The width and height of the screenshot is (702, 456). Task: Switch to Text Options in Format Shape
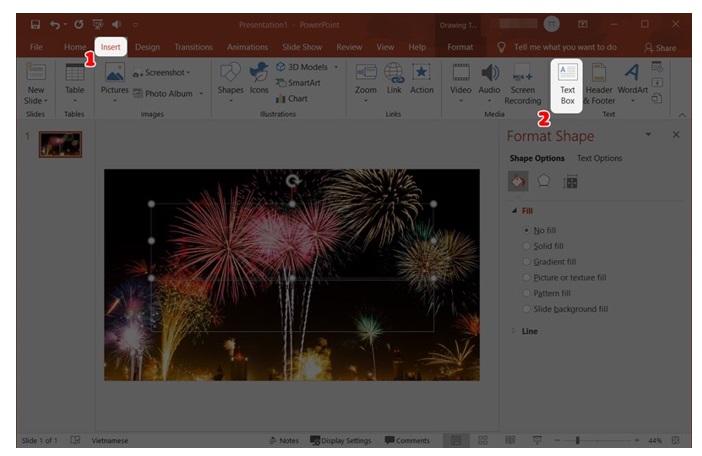[x=599, y=158]
